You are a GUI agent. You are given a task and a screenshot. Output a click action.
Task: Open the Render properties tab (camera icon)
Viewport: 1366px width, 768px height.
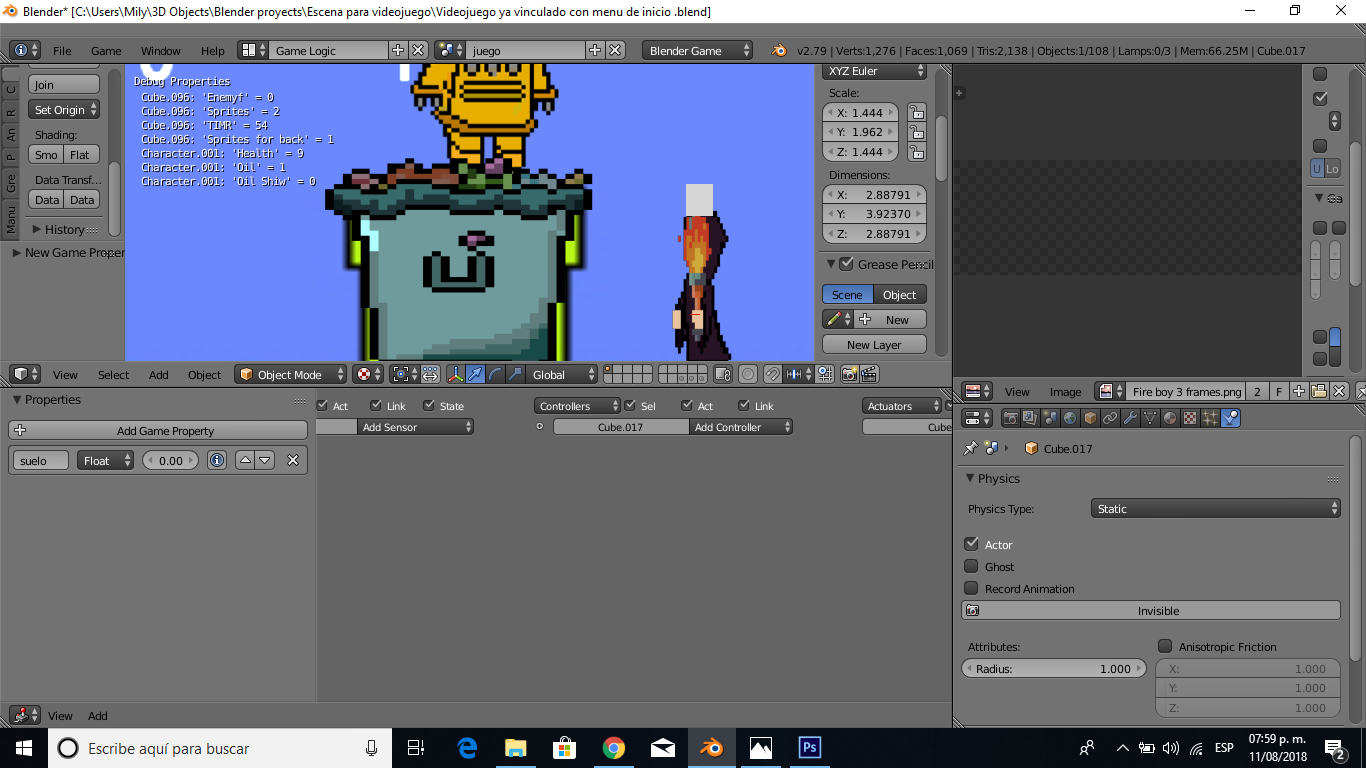point(1011,418)
